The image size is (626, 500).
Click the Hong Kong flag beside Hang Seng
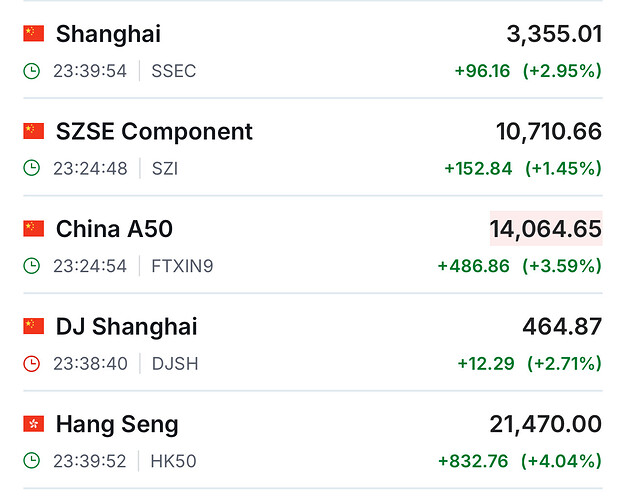pyautogui.click(x=34, y=424)
